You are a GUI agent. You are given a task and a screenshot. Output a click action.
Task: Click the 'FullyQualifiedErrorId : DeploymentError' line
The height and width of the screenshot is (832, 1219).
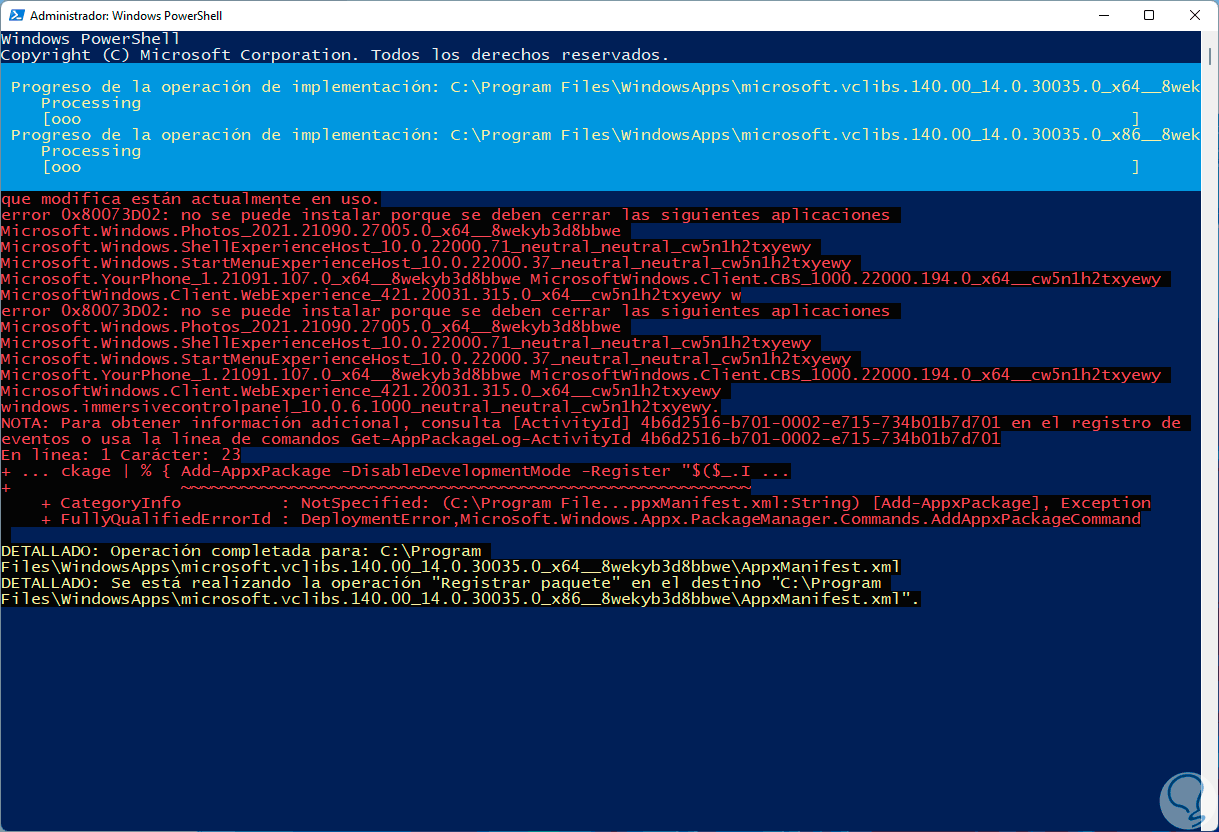pyautogui.click(x=591, y=519)
